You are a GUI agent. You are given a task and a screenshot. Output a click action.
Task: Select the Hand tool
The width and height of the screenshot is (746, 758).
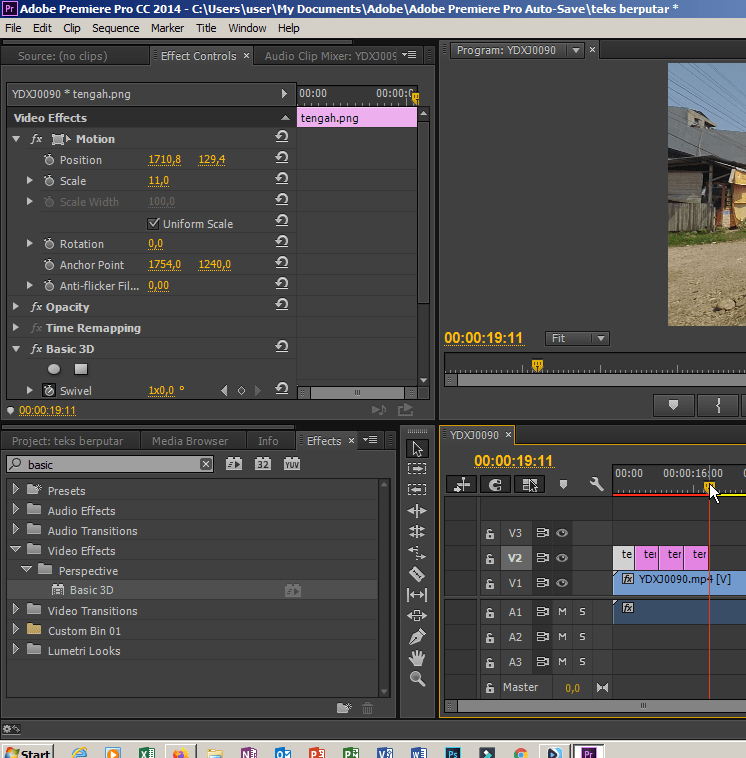tap(417, 658)
